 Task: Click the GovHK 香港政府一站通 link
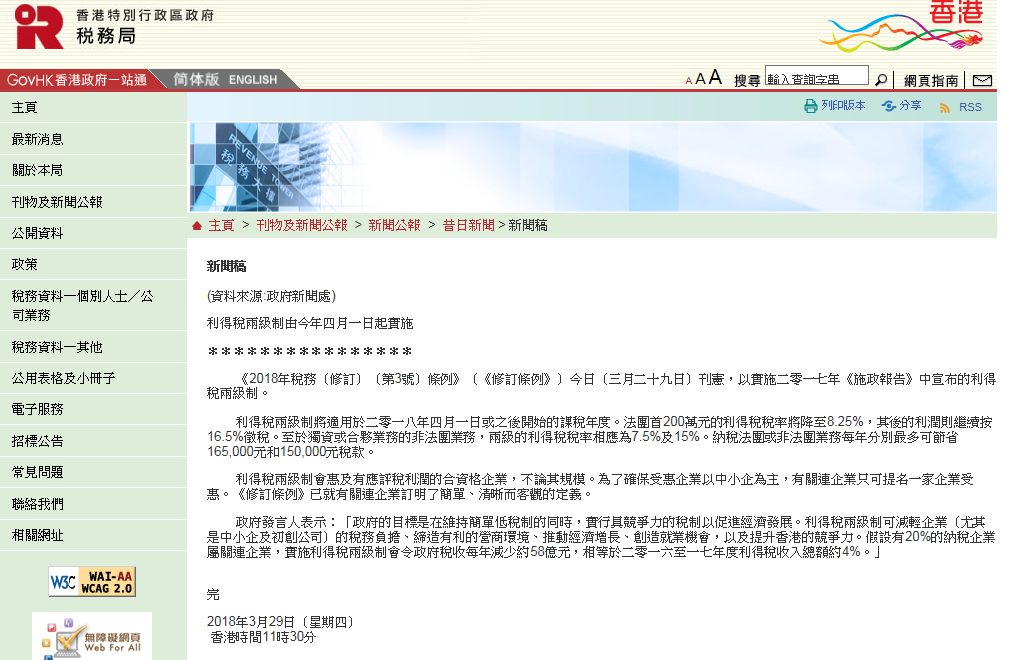click(77, 80)
